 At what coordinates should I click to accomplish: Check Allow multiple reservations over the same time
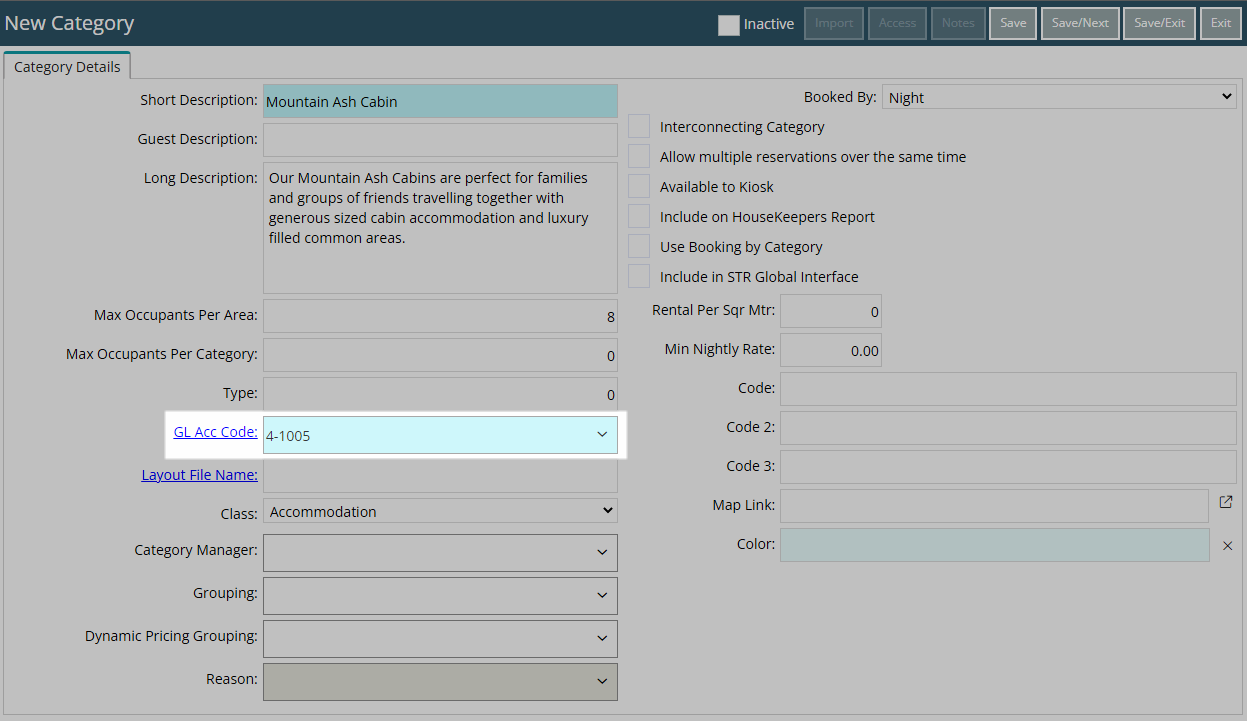click(639, 157)
